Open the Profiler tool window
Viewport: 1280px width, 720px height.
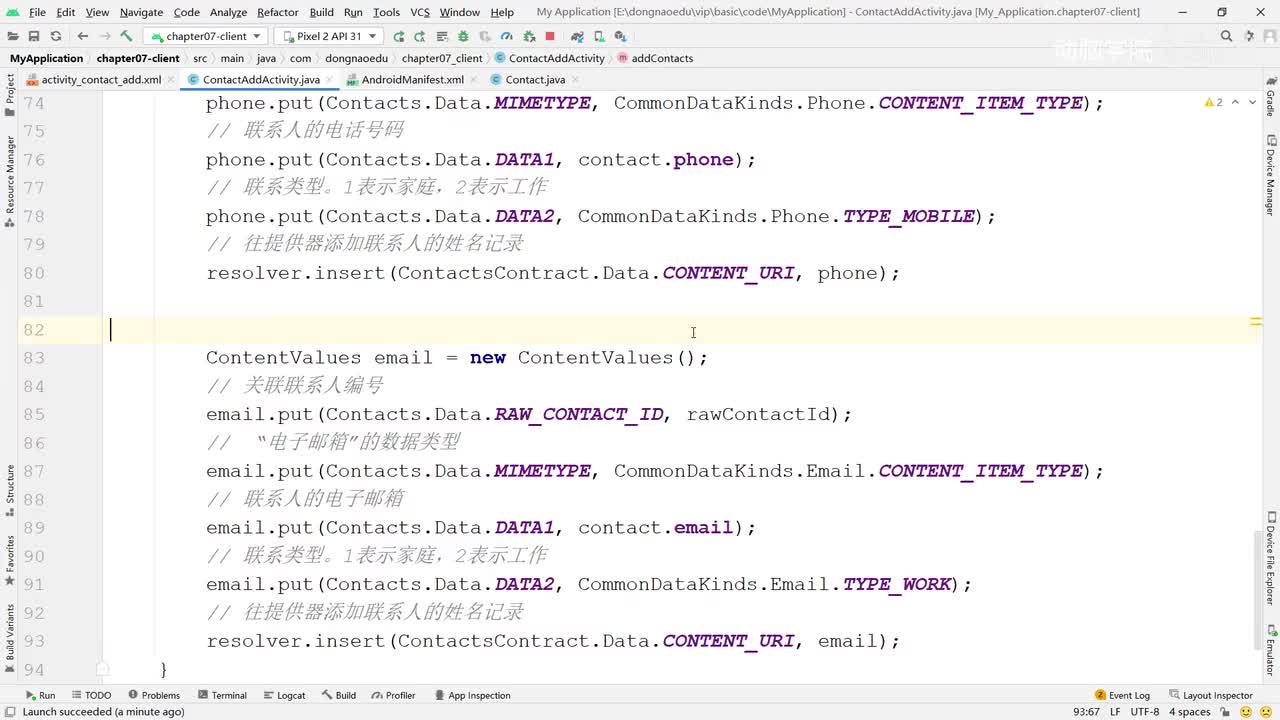point(393,695)
